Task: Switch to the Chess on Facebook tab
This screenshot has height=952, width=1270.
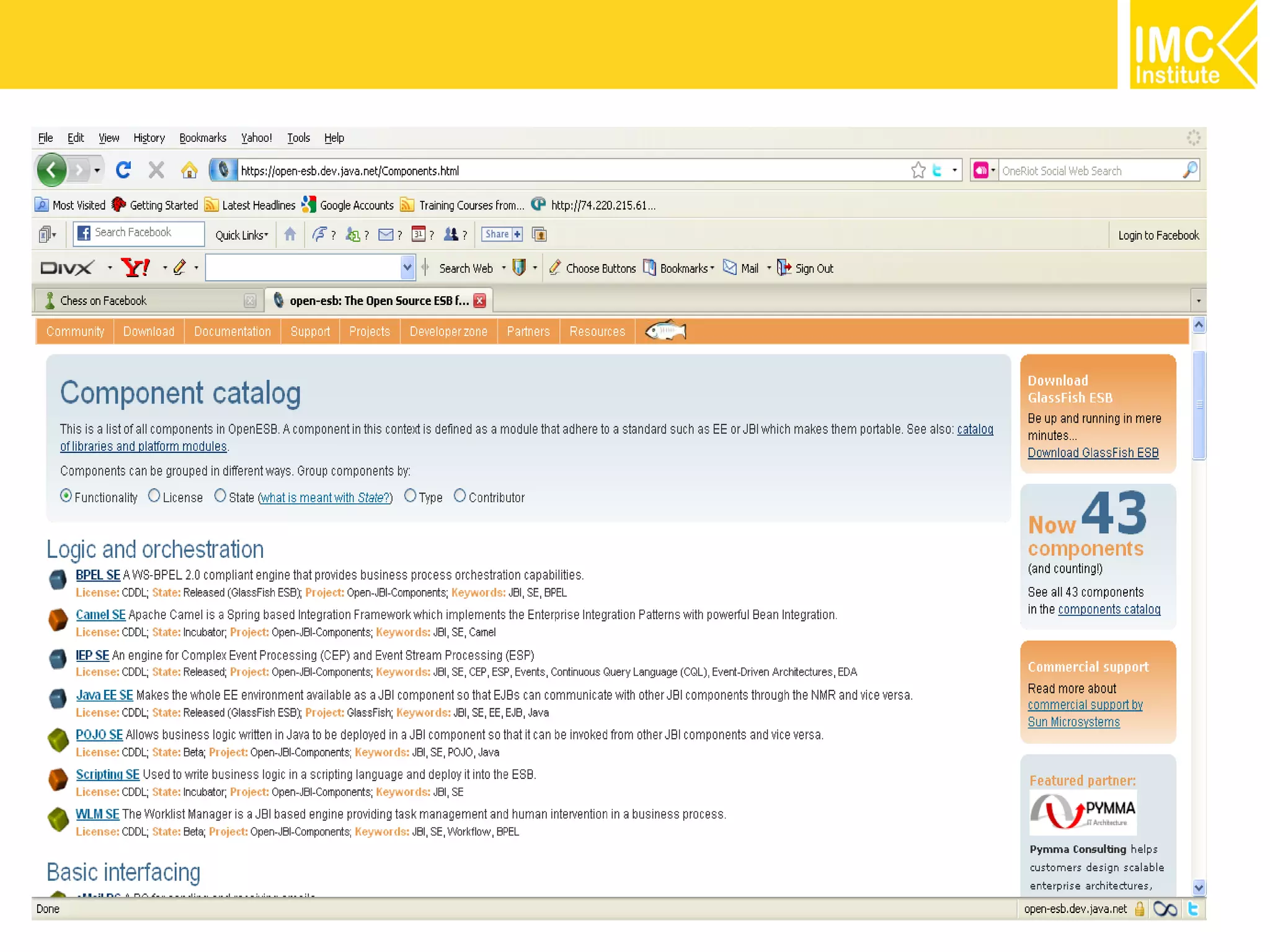Action: click(x=104, y=301)
